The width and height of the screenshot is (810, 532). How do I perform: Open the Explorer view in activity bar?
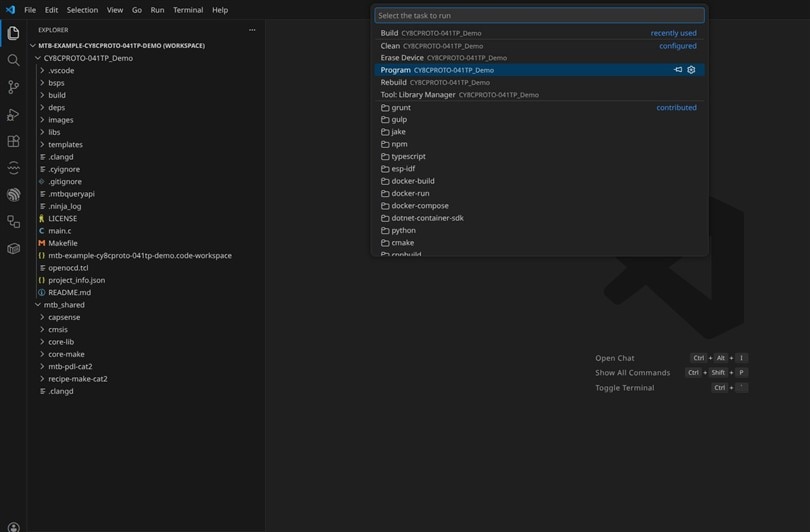pos(13,33)
